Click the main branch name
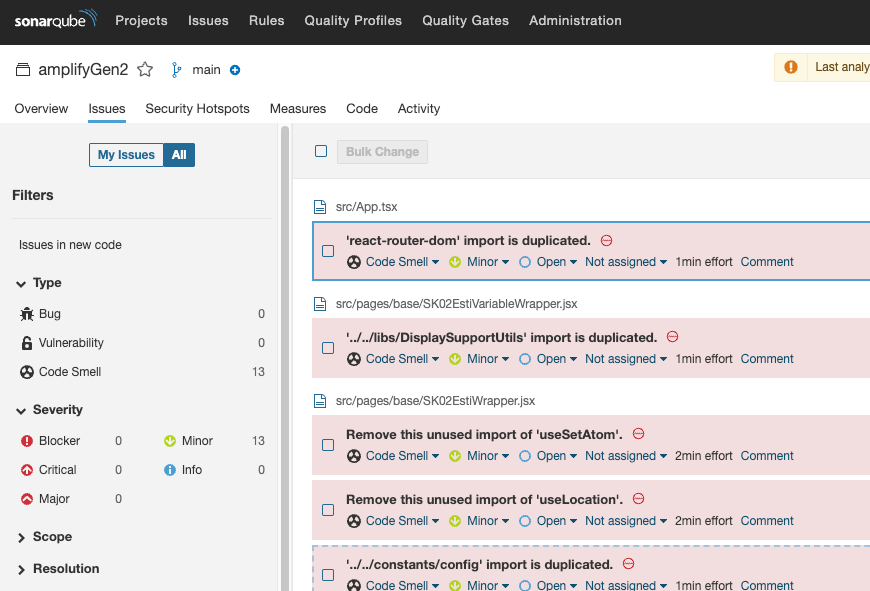 coord(206,70)
